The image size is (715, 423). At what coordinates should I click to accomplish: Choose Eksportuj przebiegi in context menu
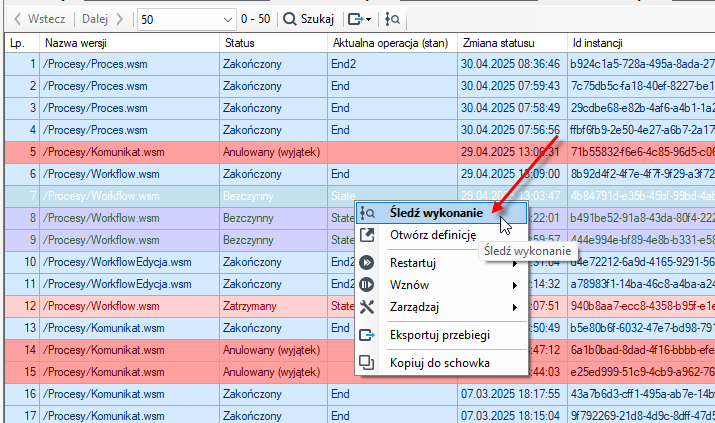pyautogui.click(x=441, y=335)
